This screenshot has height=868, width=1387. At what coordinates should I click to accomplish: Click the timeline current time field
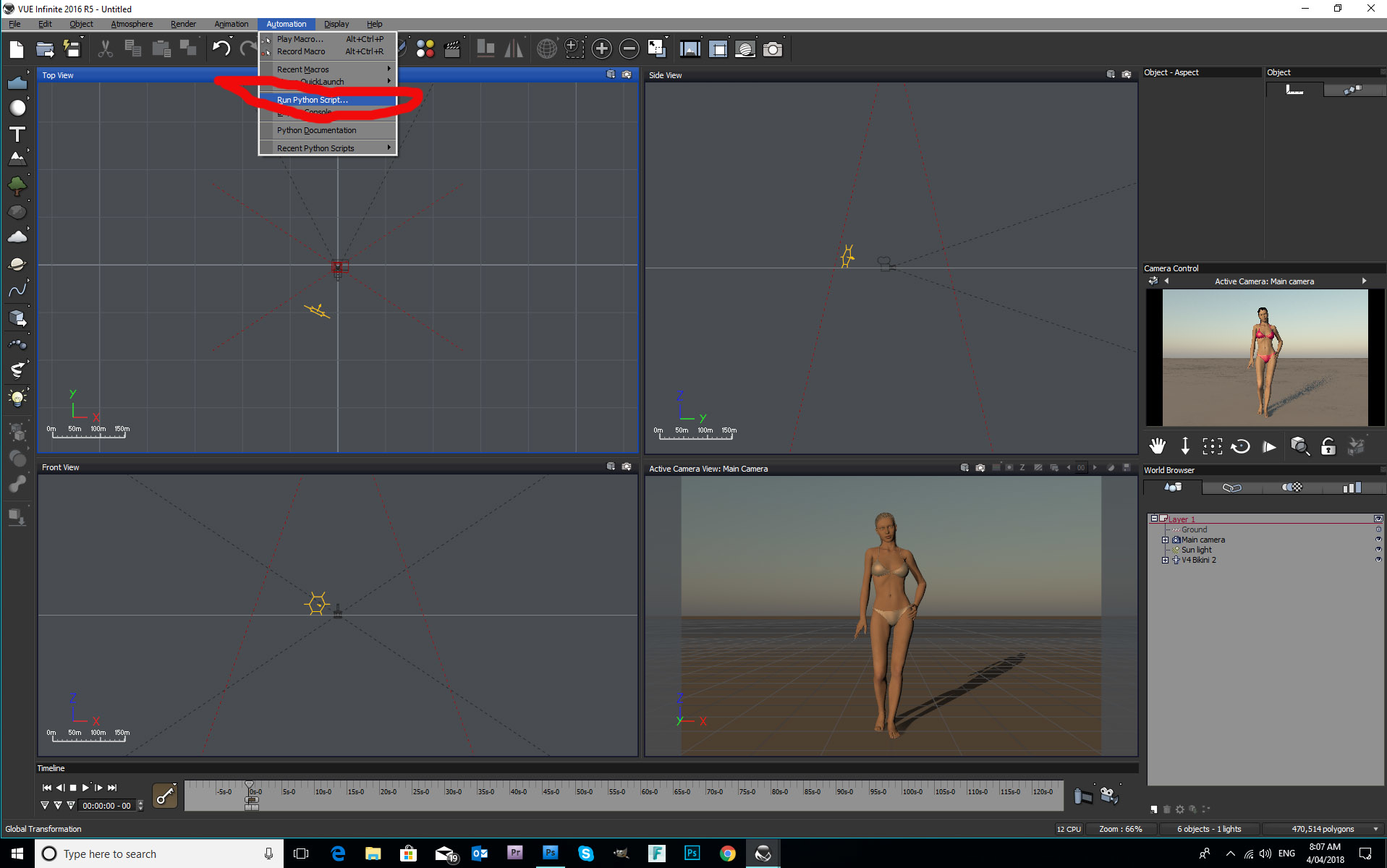[x=106, y=806]
